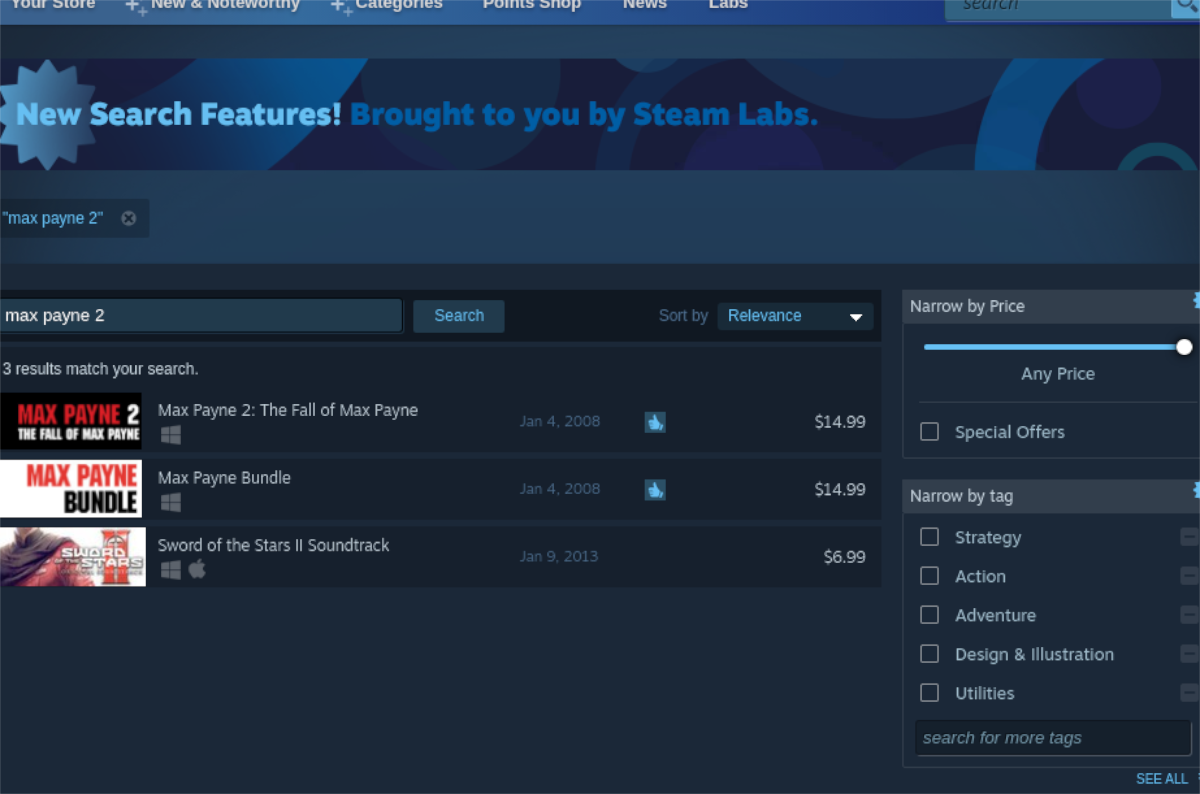Screen dimensions: 1200x794
Task: Click the Max Payne Bundle cover thumbnail
Action: pos(71,489)
